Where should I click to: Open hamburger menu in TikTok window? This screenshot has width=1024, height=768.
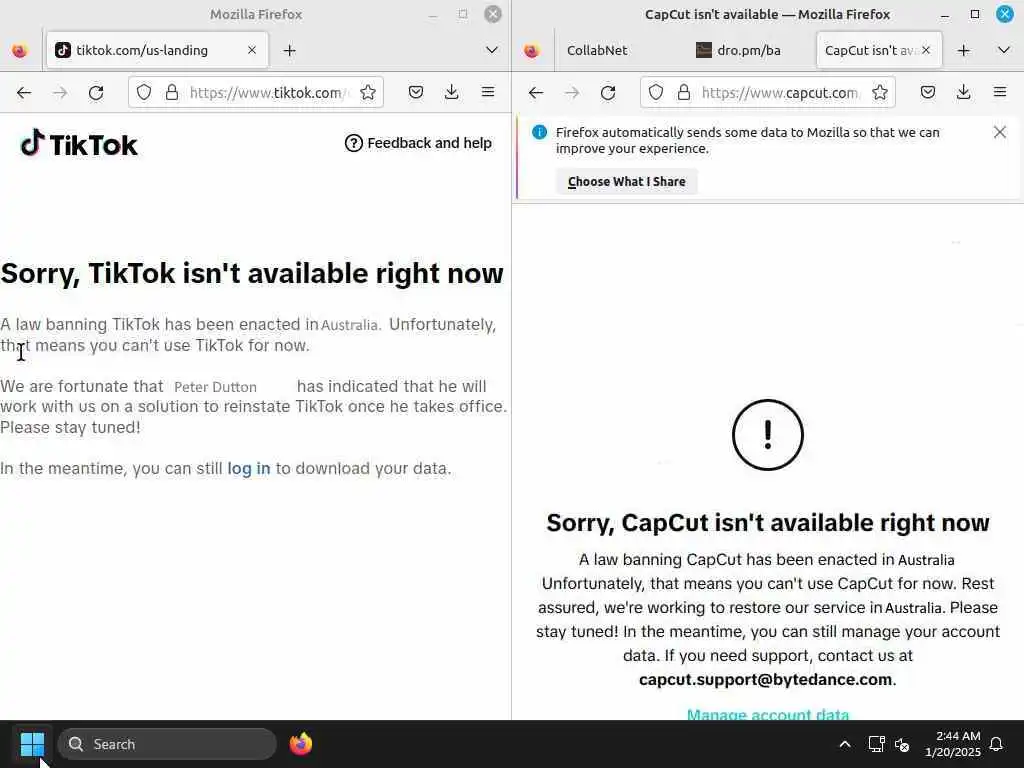click(x=488, y=93)
